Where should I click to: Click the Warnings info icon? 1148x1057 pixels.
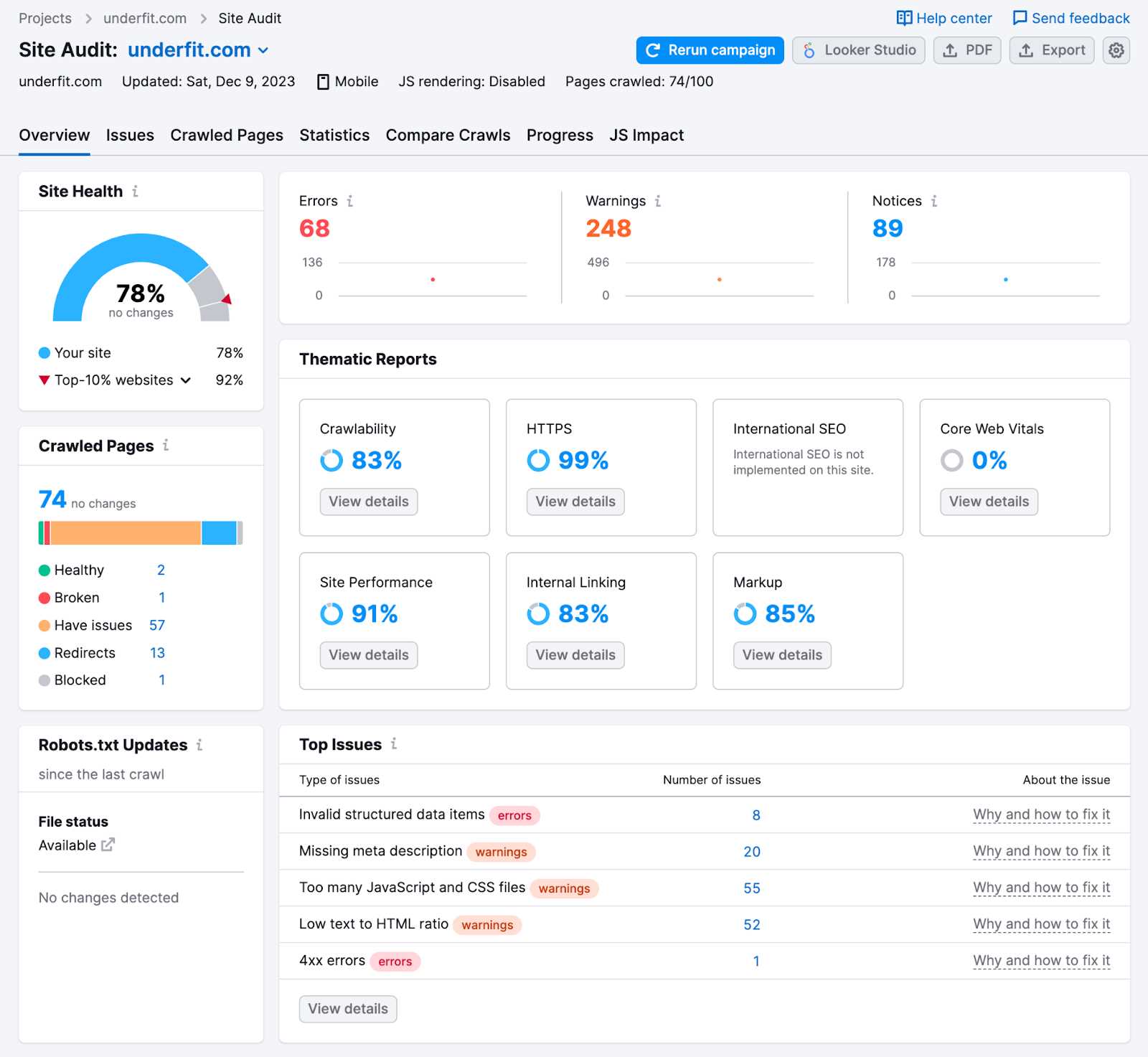(657, 201)
